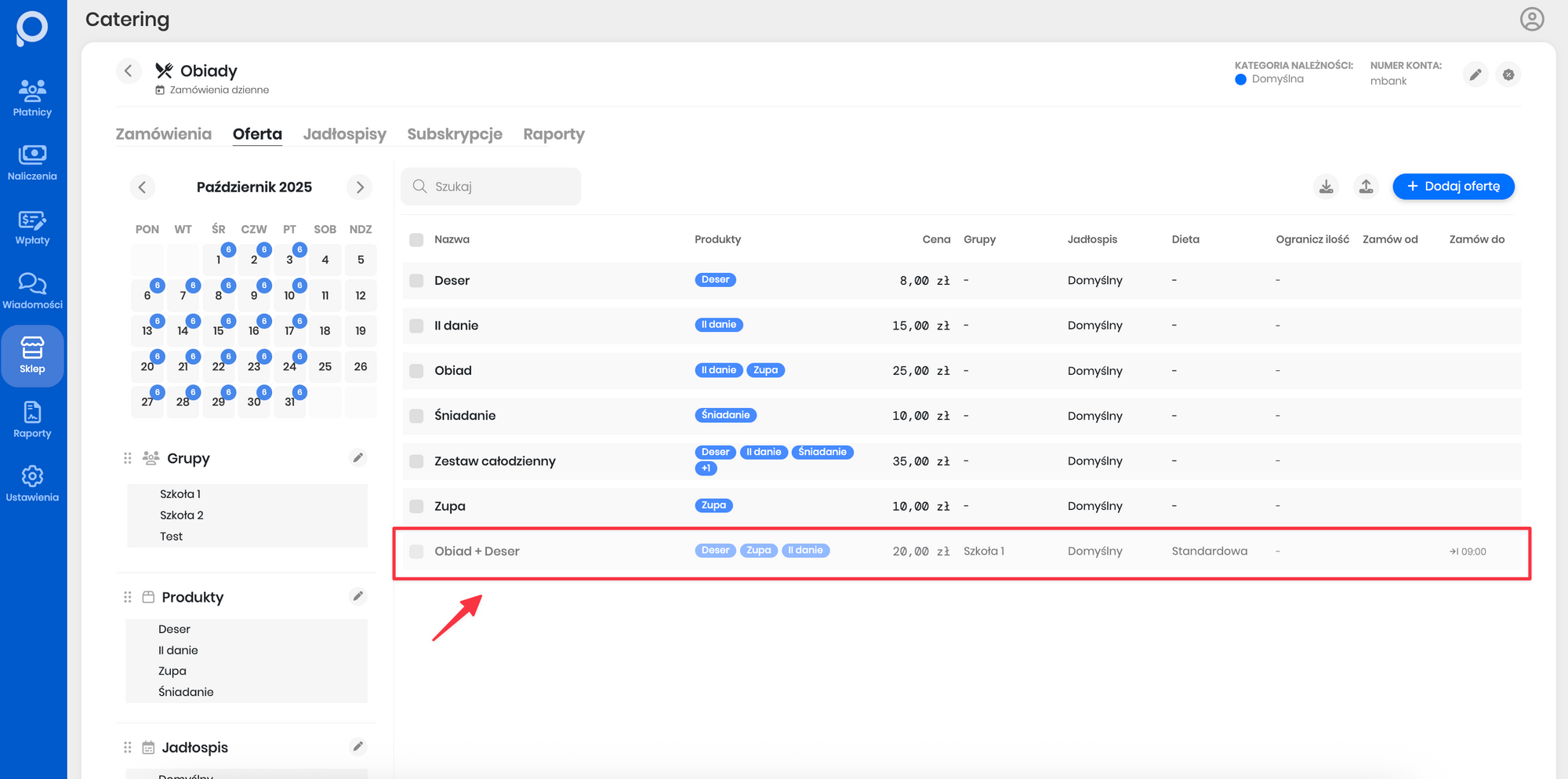Switch to the Jadłospisy tab
The width and height of the screenshot is (1568, 779).
(344, 134)
